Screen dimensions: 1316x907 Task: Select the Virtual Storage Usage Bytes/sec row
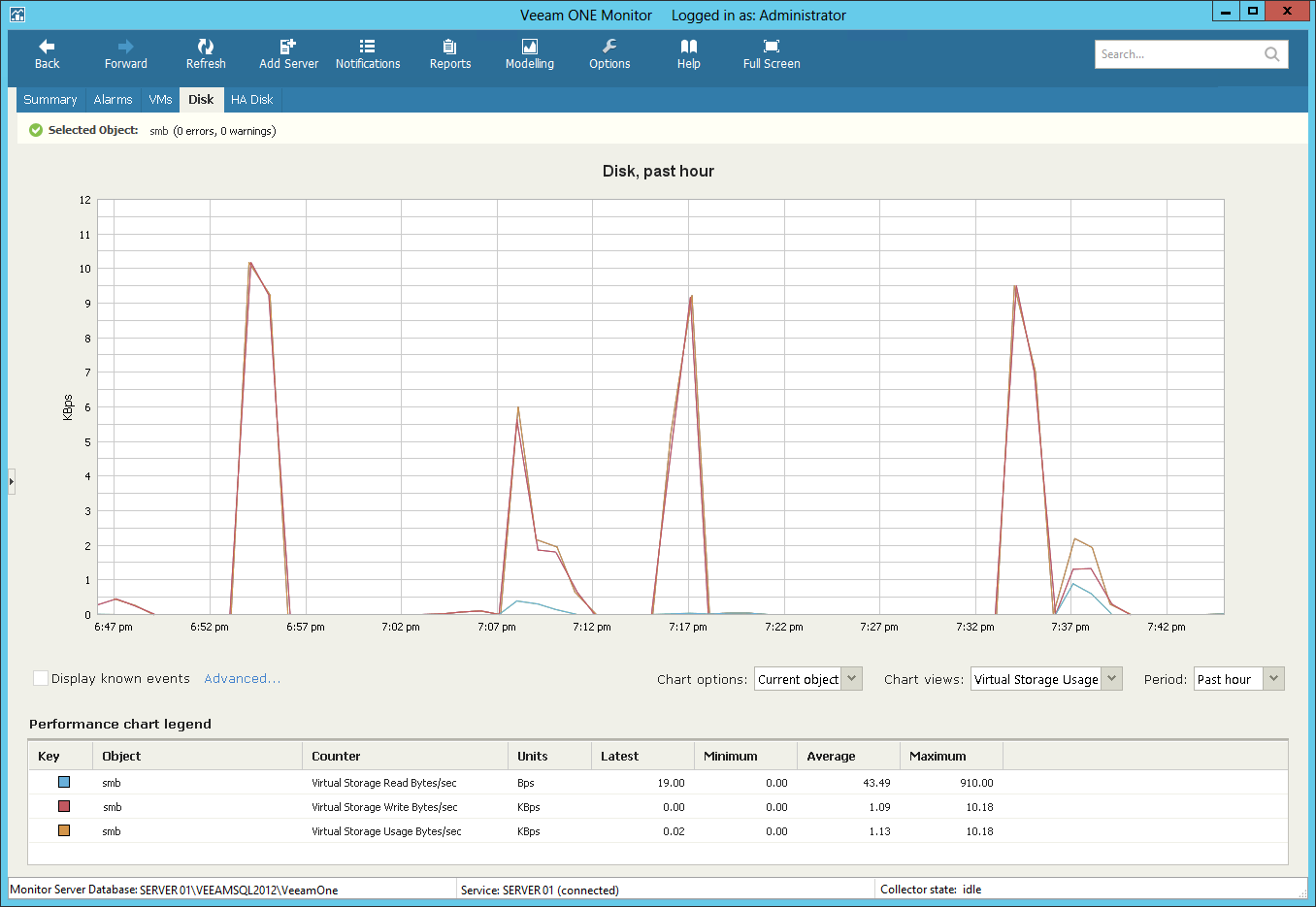[x=658, y=831]
